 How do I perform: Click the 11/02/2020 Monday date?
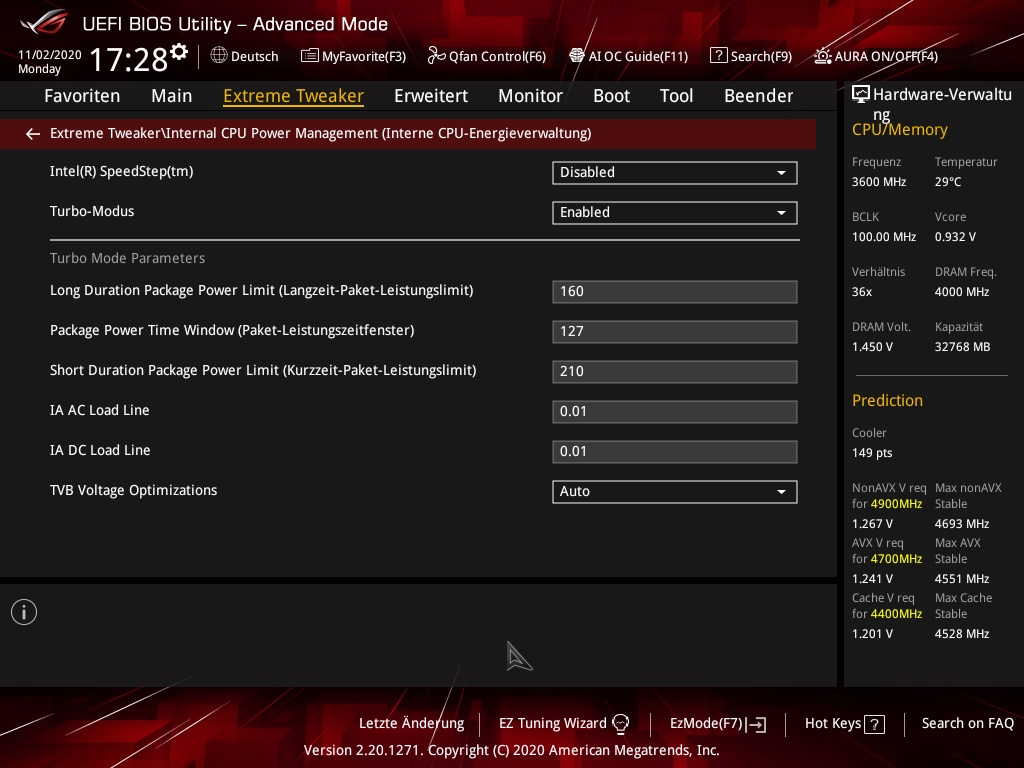pos(50,62)
